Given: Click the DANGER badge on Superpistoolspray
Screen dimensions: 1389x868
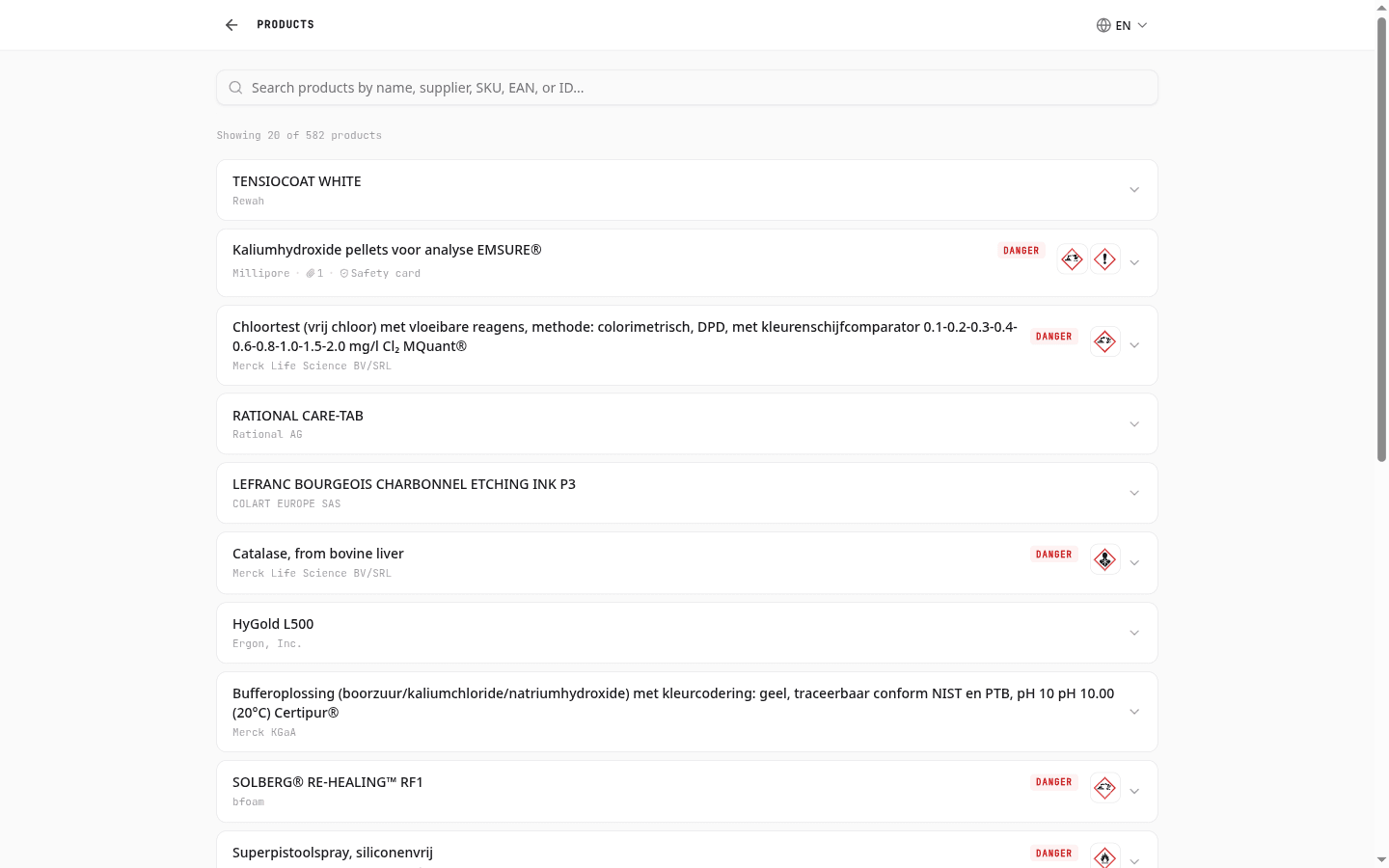Looking at the screenshot, I should [x=1054, y=854].
